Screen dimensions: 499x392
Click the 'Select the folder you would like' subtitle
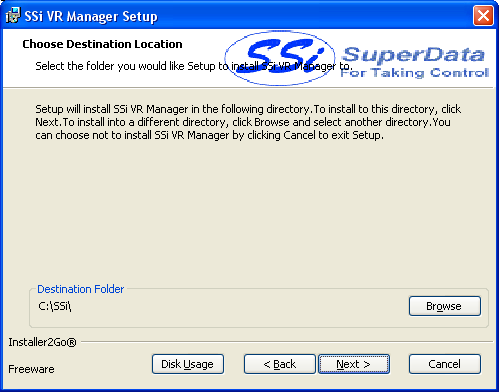(x=194, y=66)
